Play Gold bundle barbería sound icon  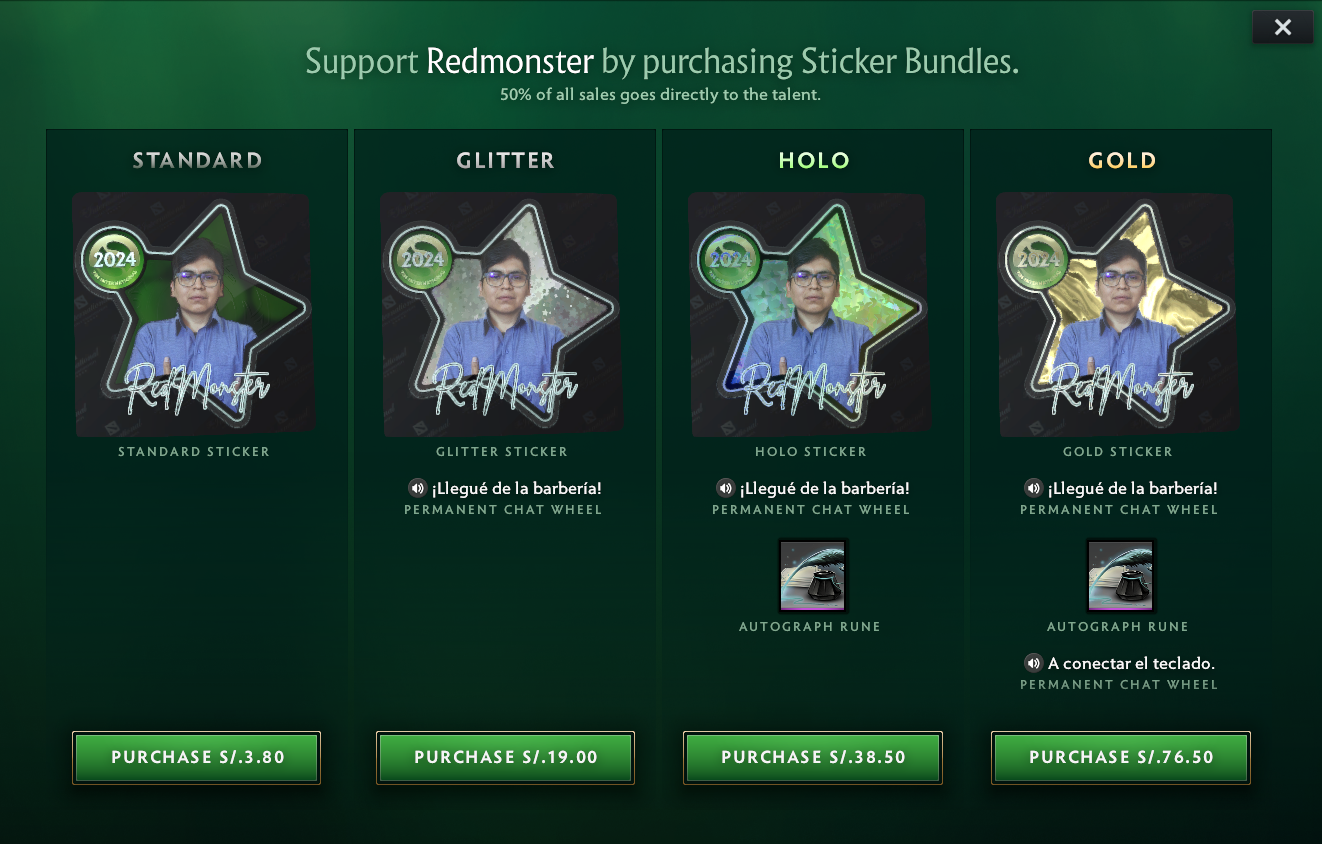pyautogui.click(x=1033, y=488)
